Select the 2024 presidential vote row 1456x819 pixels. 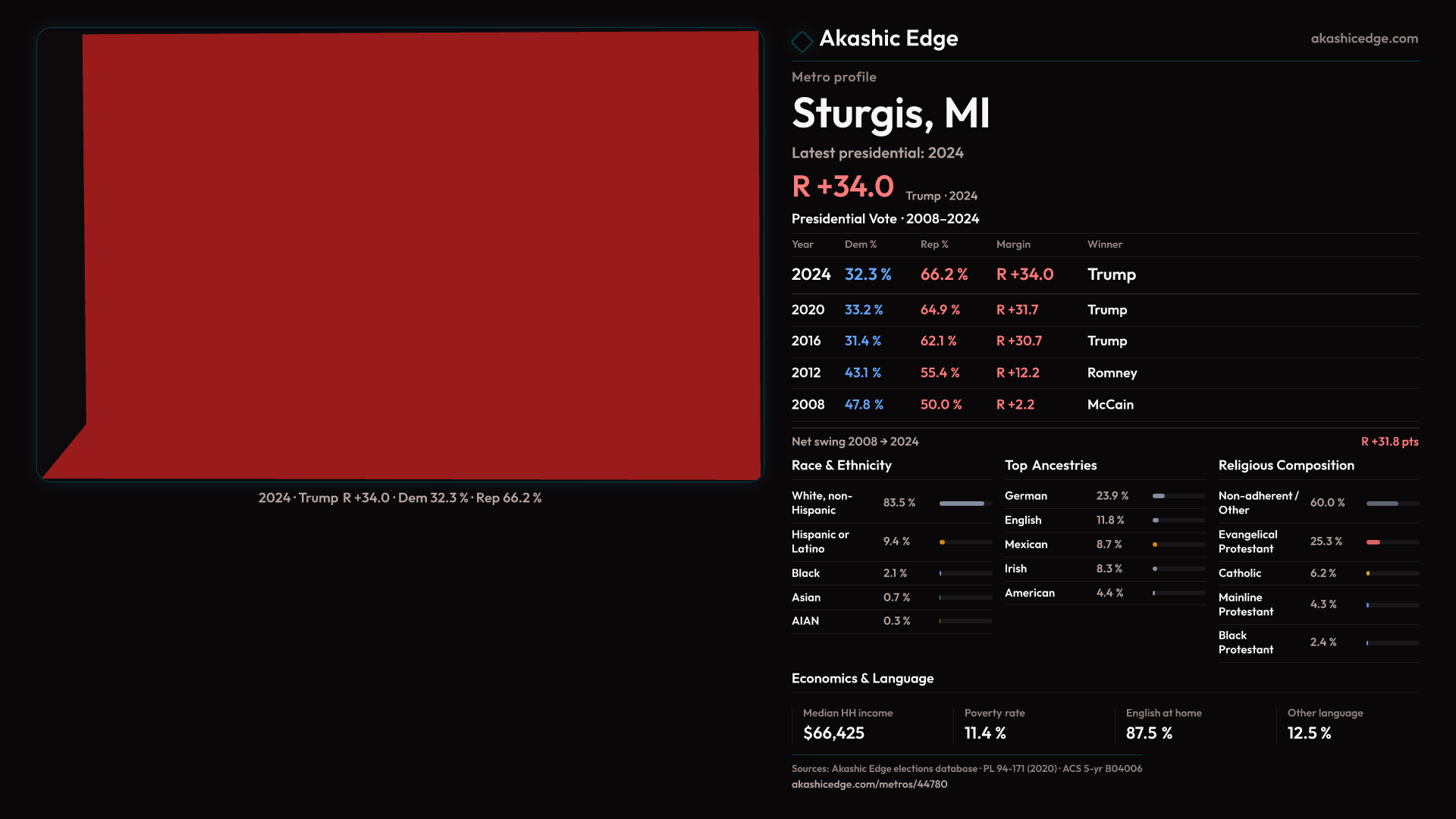click(1104, 275)
